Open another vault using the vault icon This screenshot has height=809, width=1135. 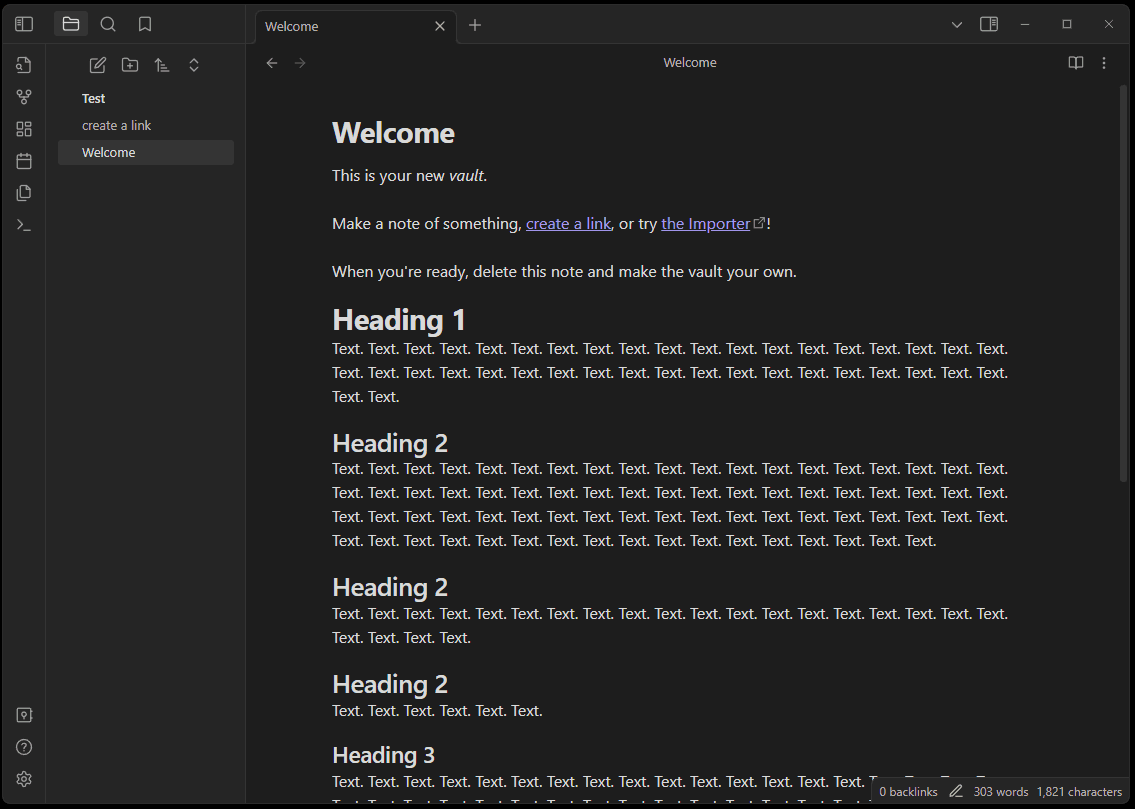pyautogui.click(x=23, y=714)
